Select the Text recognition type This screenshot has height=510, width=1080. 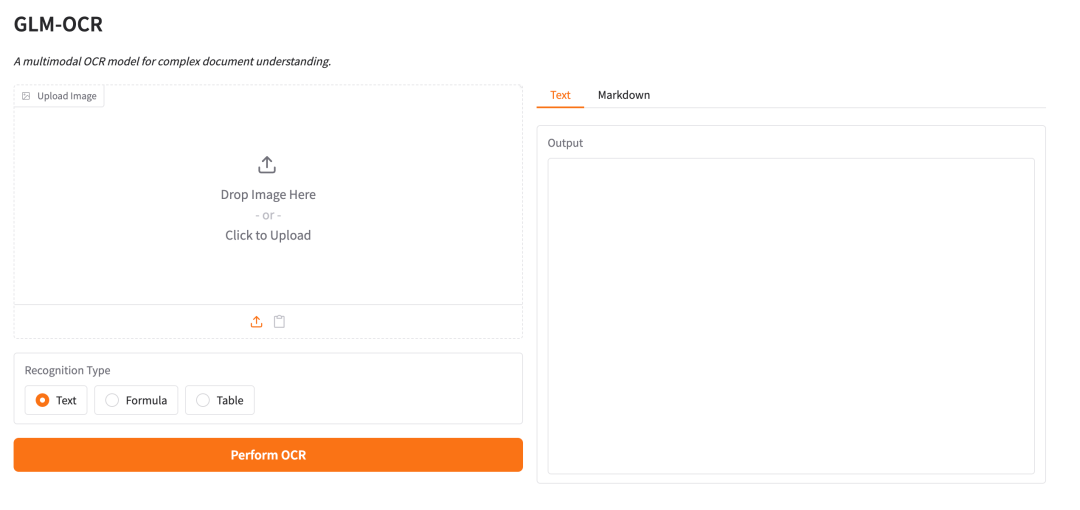pyautogui.click(x=43, y=400)
